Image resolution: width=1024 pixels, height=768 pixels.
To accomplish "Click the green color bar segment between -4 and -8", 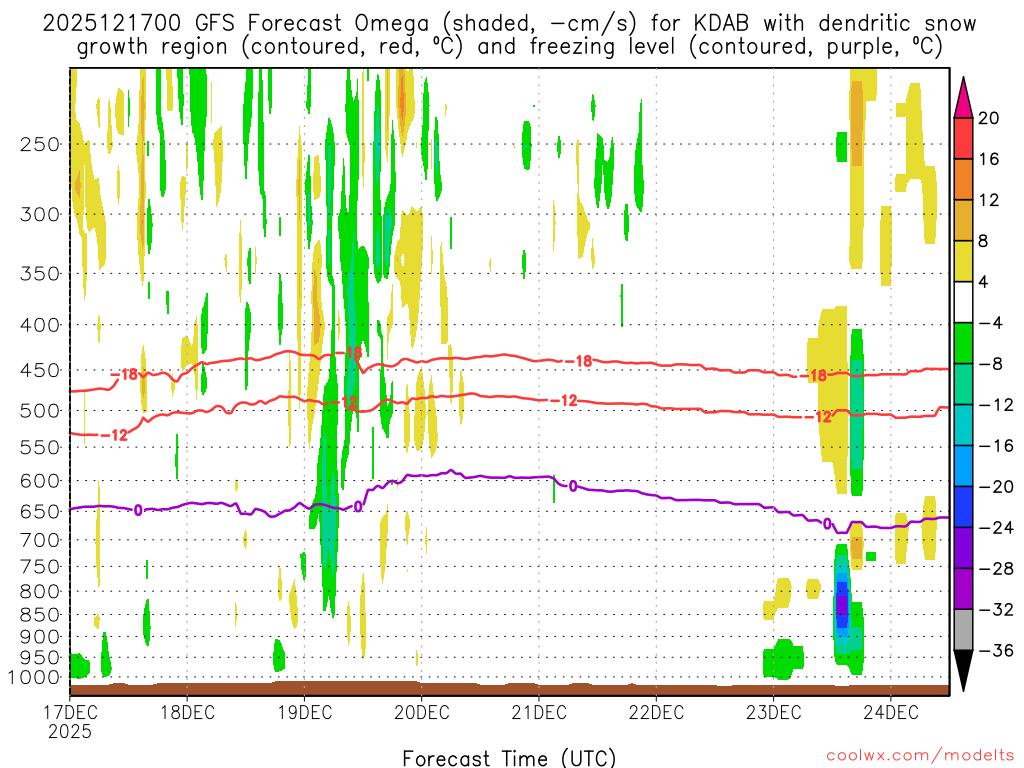I will (x=963, y=343).
